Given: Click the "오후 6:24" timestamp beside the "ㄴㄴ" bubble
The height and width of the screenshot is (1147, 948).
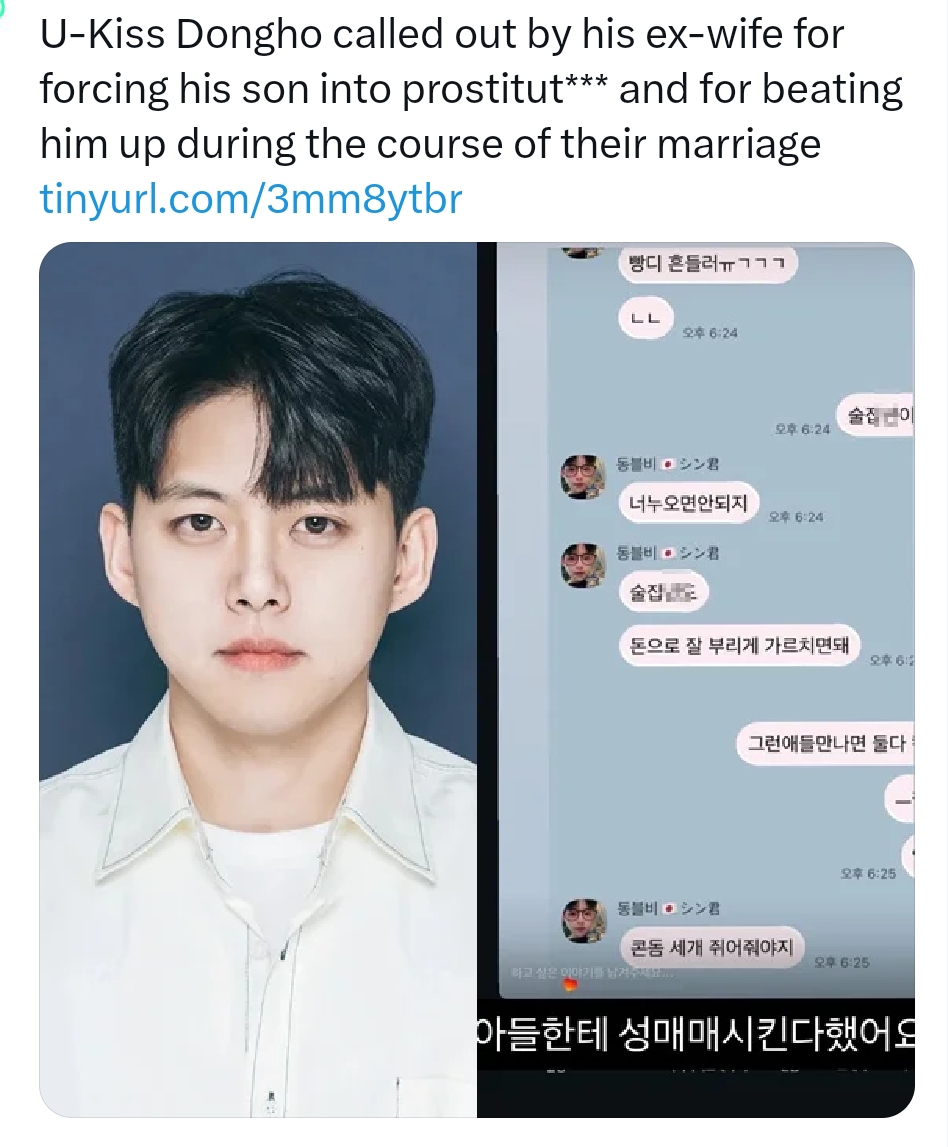Looking at the screenshot, I should tap(710, 333).
